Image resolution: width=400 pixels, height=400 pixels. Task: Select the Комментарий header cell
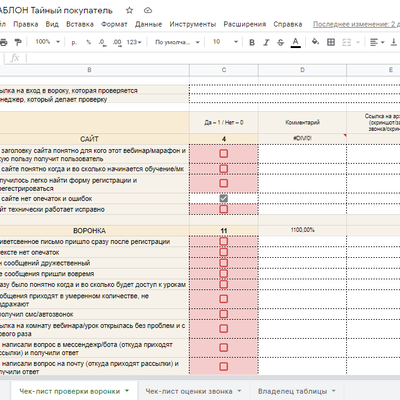click(x=302, y=122)
